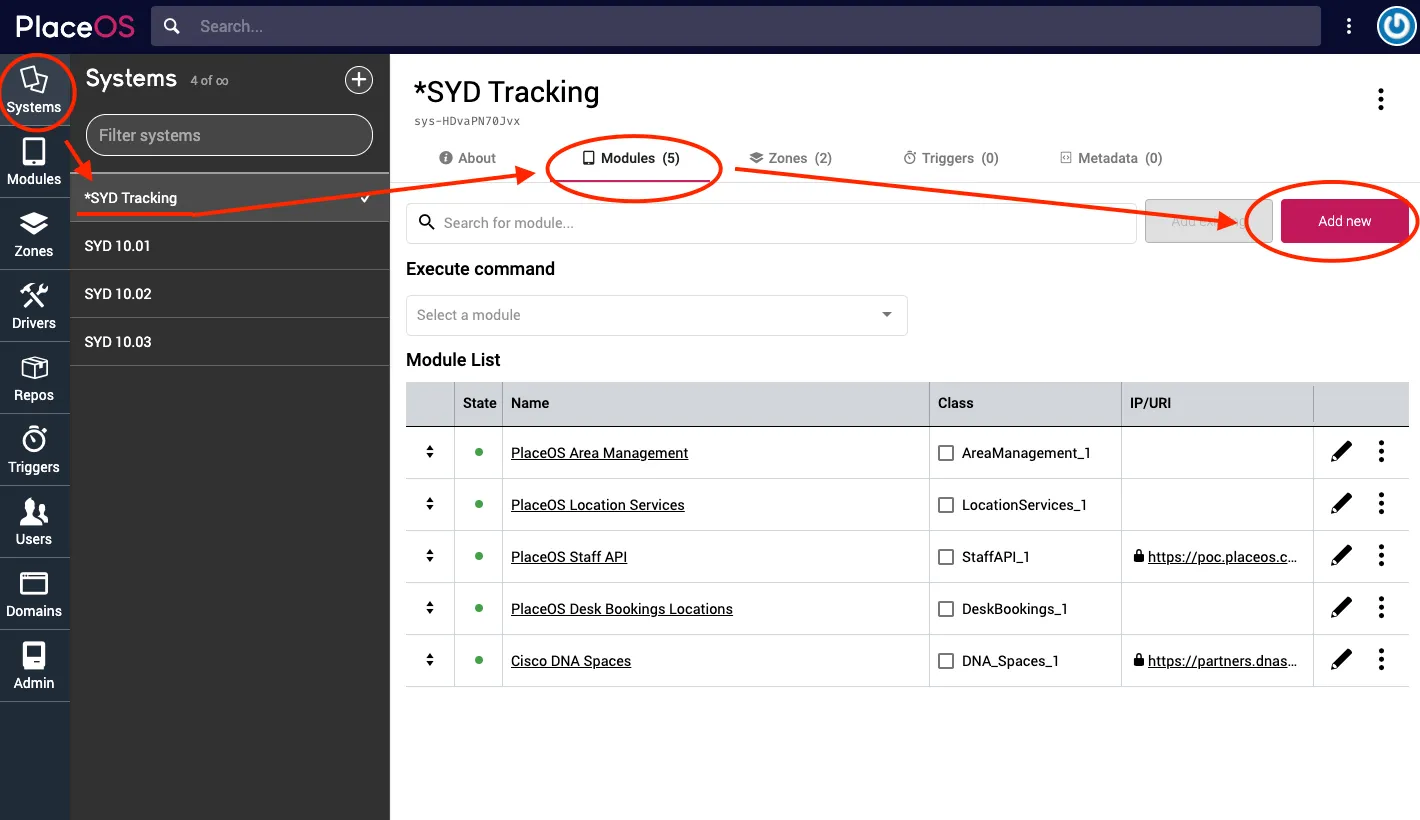Open the Zones sidebar icon
This screenshot has width=1420, height=820.
coord(34,234)
